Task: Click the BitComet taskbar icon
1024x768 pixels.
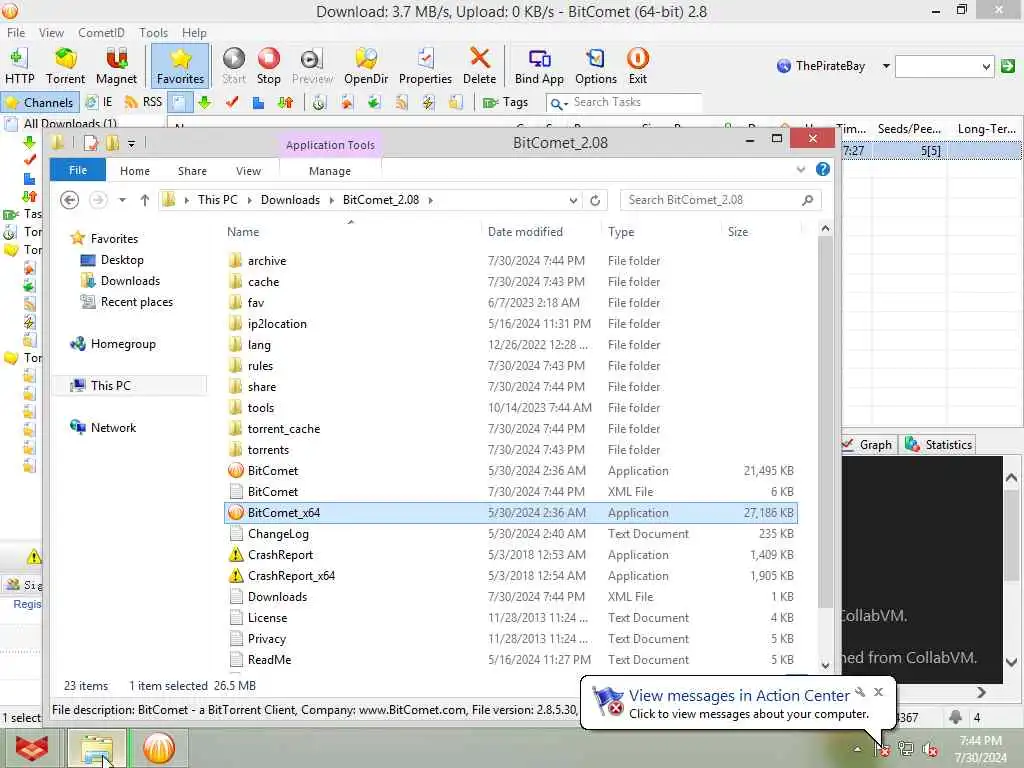Action: 159,748
